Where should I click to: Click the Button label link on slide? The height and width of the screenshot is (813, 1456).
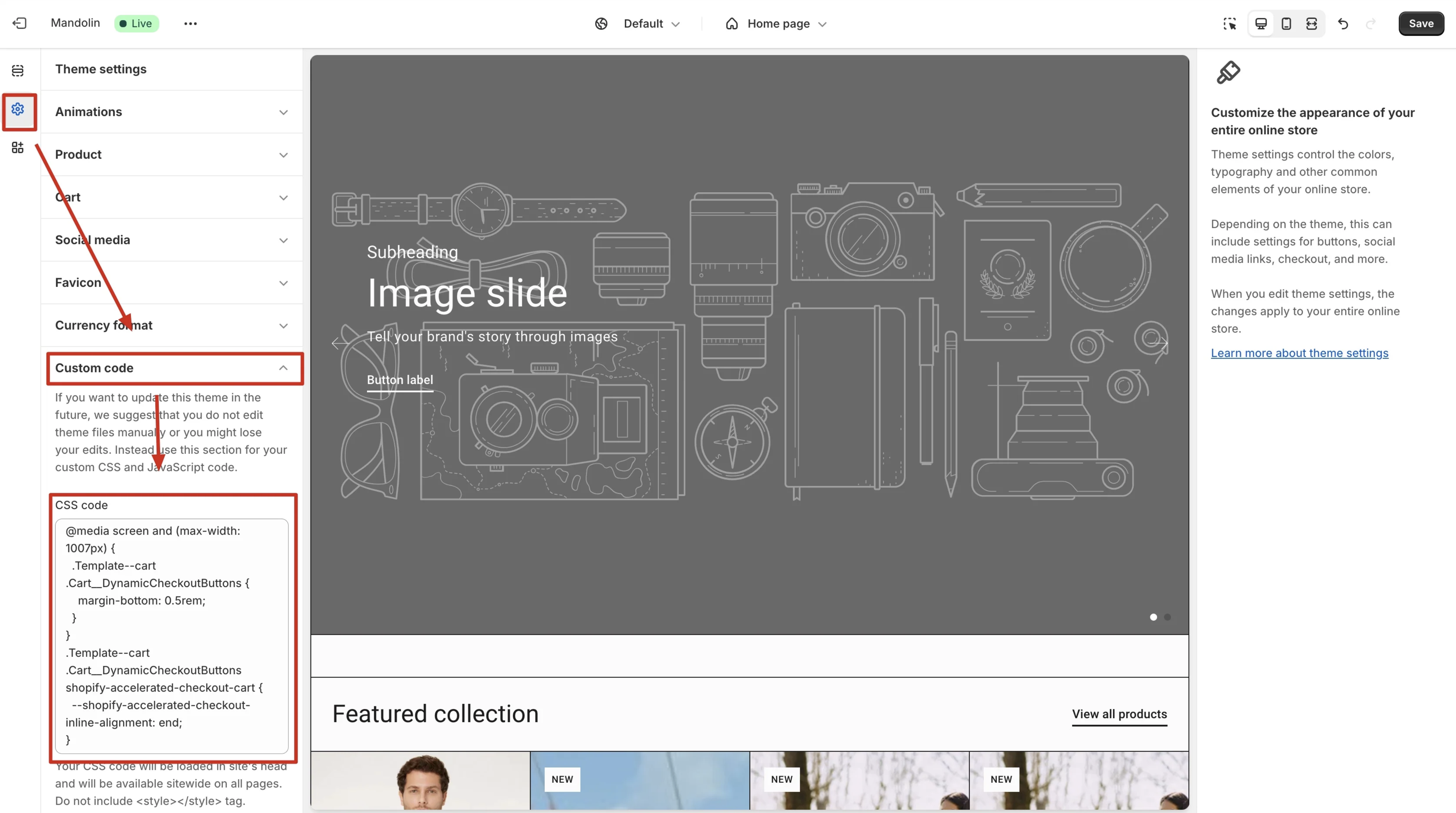point(400,381)
